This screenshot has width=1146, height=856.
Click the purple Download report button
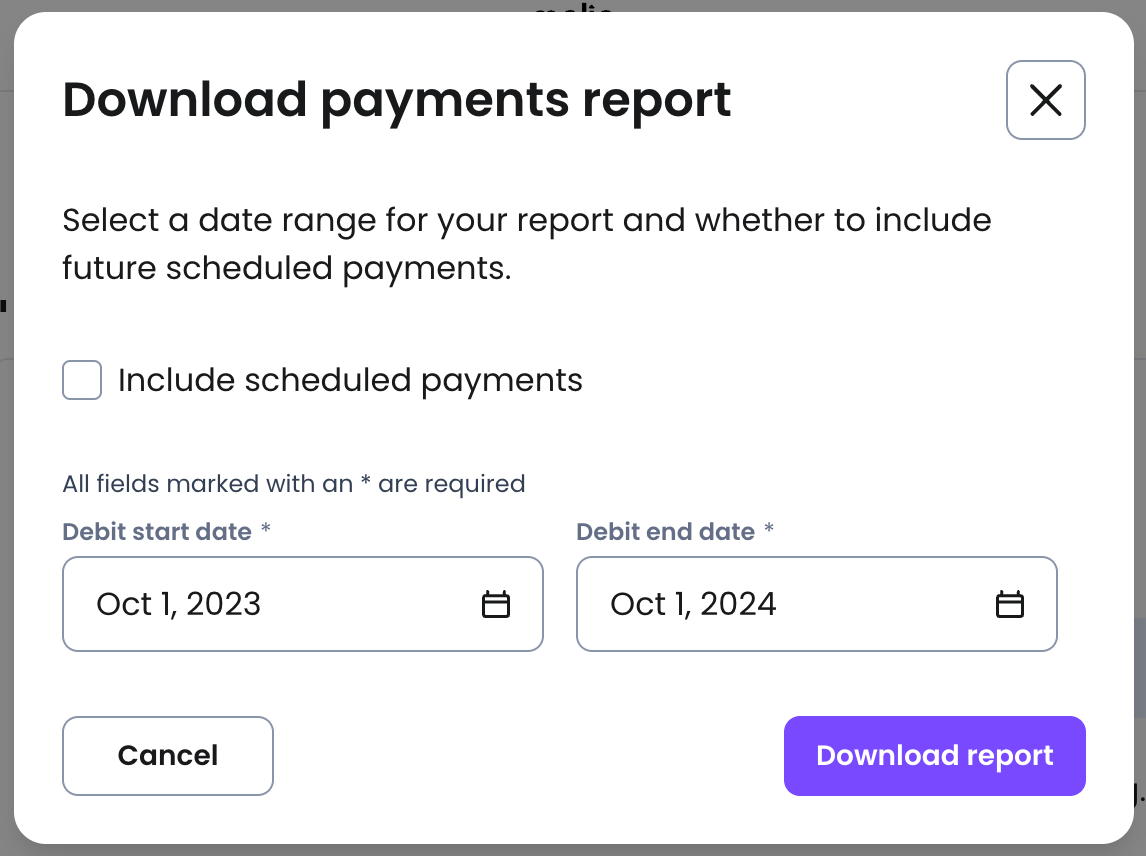coord(934,756)
